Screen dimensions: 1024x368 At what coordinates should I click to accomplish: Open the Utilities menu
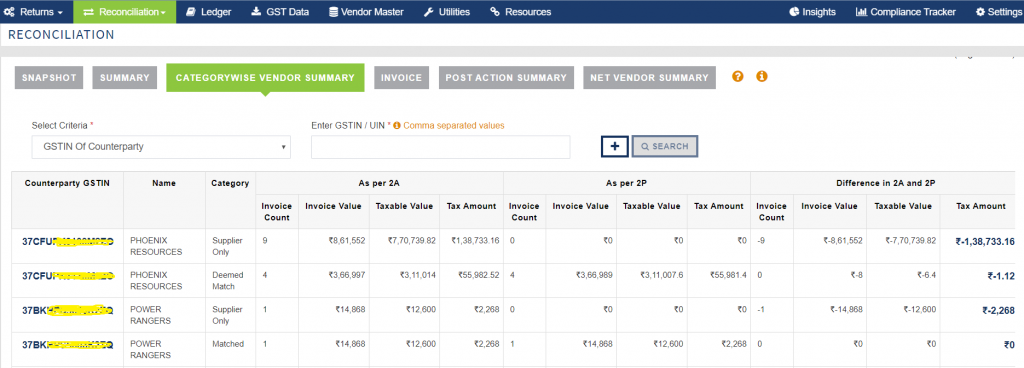(x=447, y=12)
